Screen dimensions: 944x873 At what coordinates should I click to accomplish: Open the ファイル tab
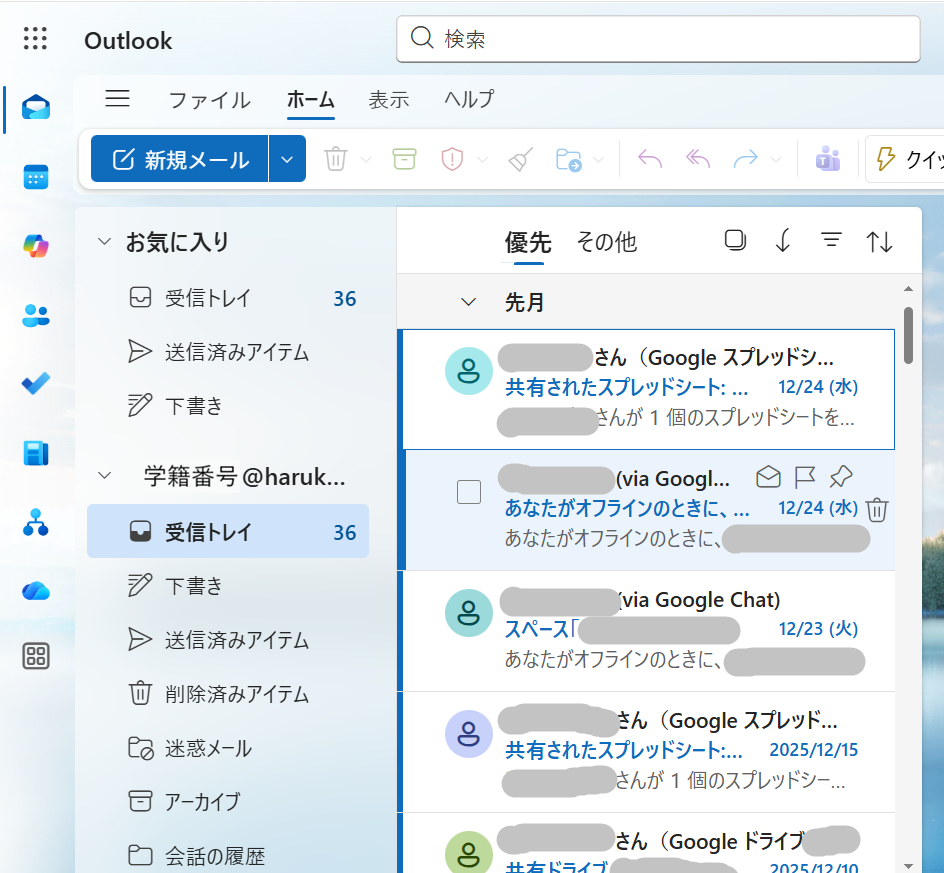209,99
